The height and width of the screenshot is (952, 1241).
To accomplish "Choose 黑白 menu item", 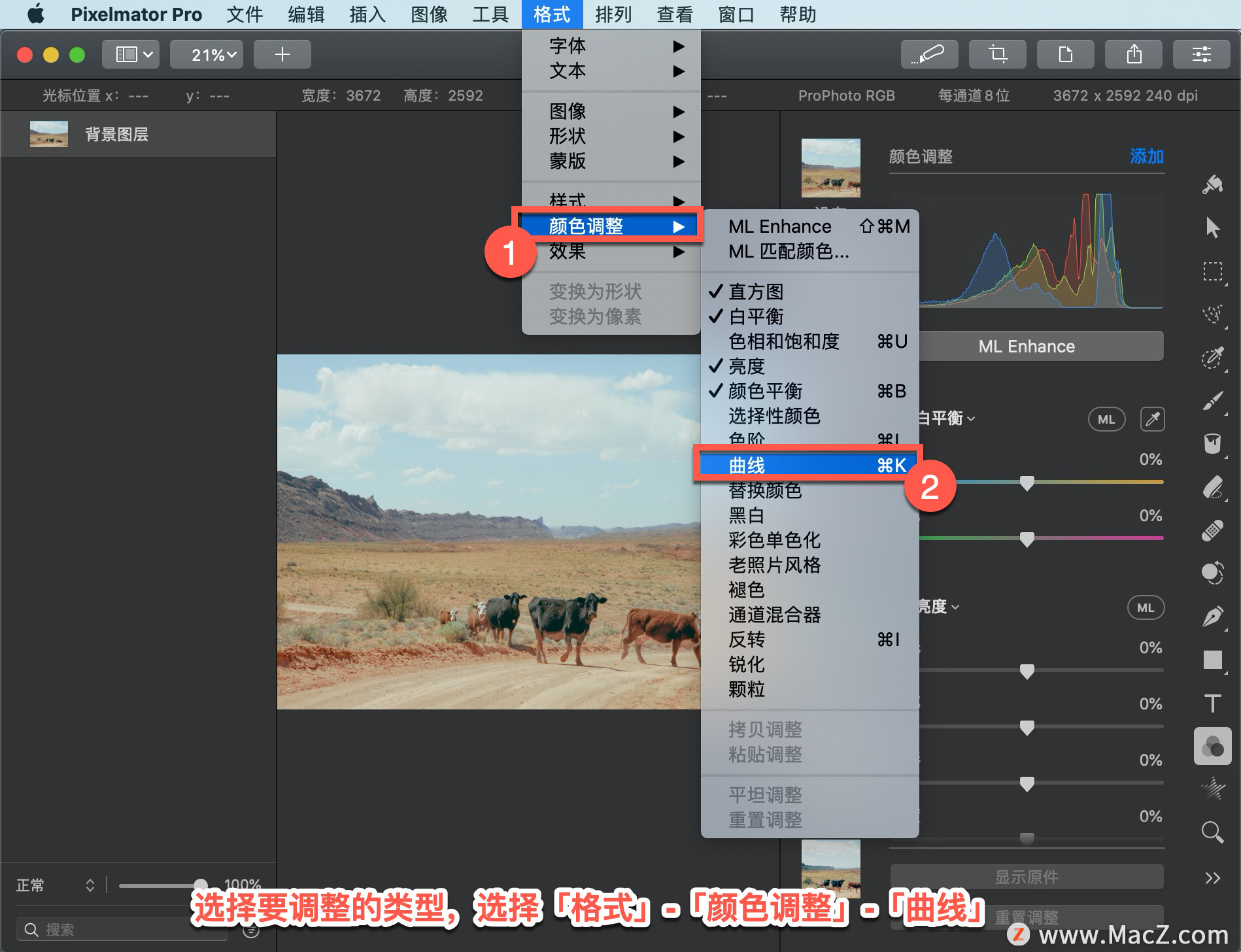I will 809,515.
